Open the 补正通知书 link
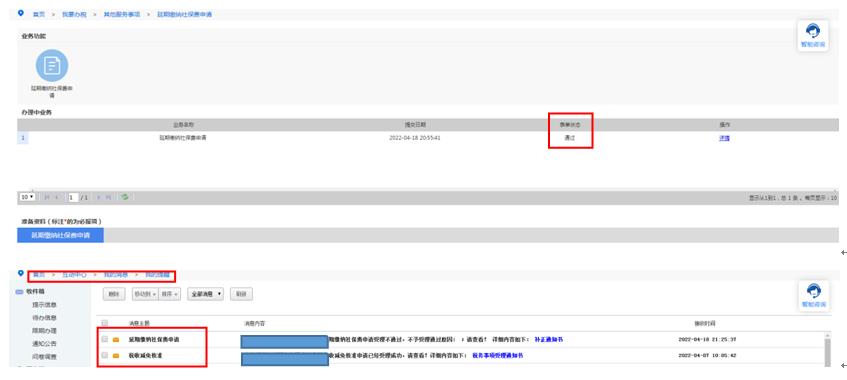847x380 pixels. coord(549,339)
